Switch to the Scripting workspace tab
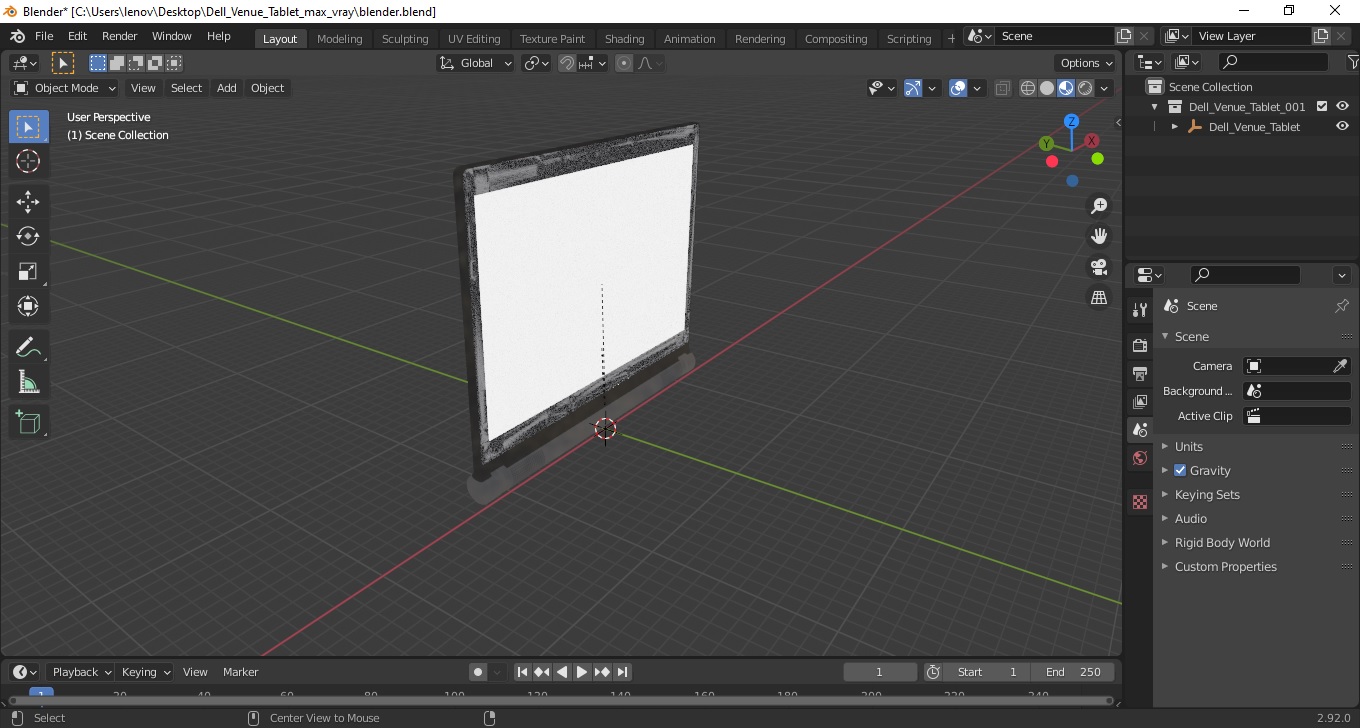The image size is (1360, 728). (x=909, y=39)
